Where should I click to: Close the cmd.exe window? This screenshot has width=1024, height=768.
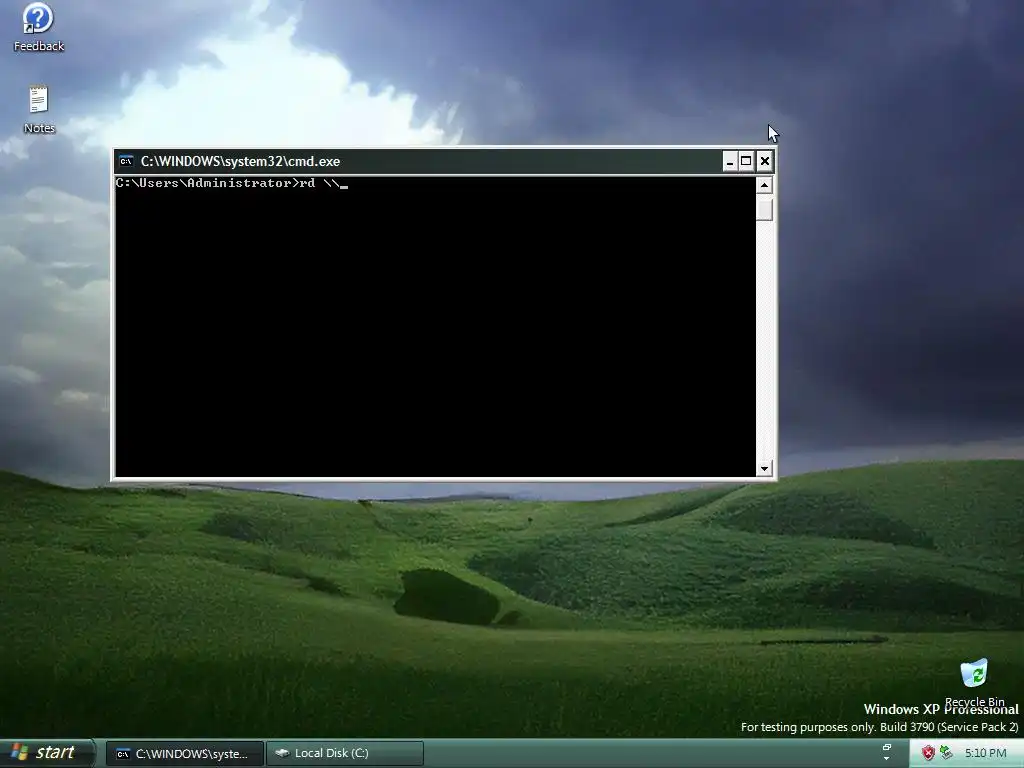click(x=765, y=161)
